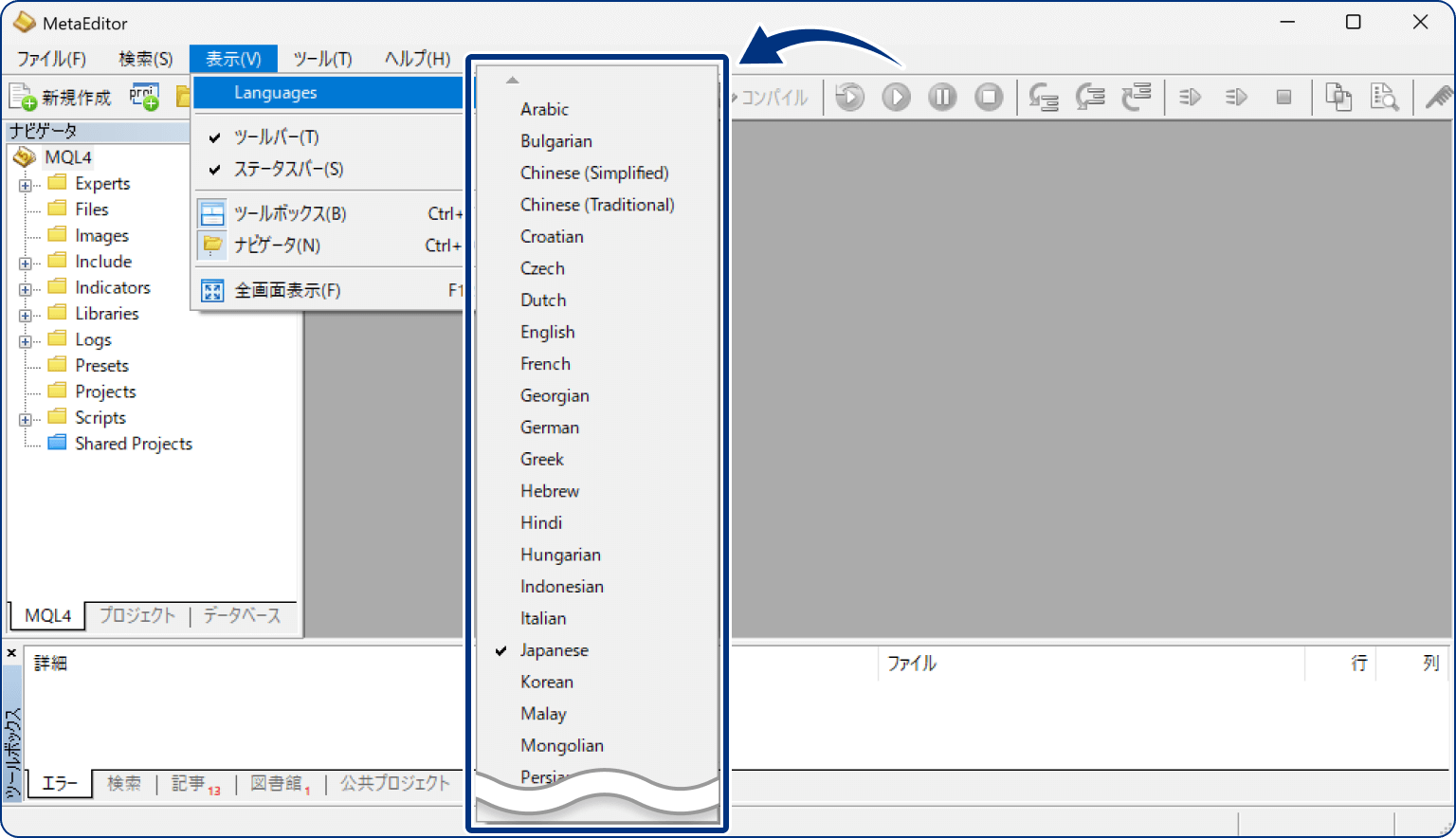Open the ツール(T) menu

coord(322,59)
